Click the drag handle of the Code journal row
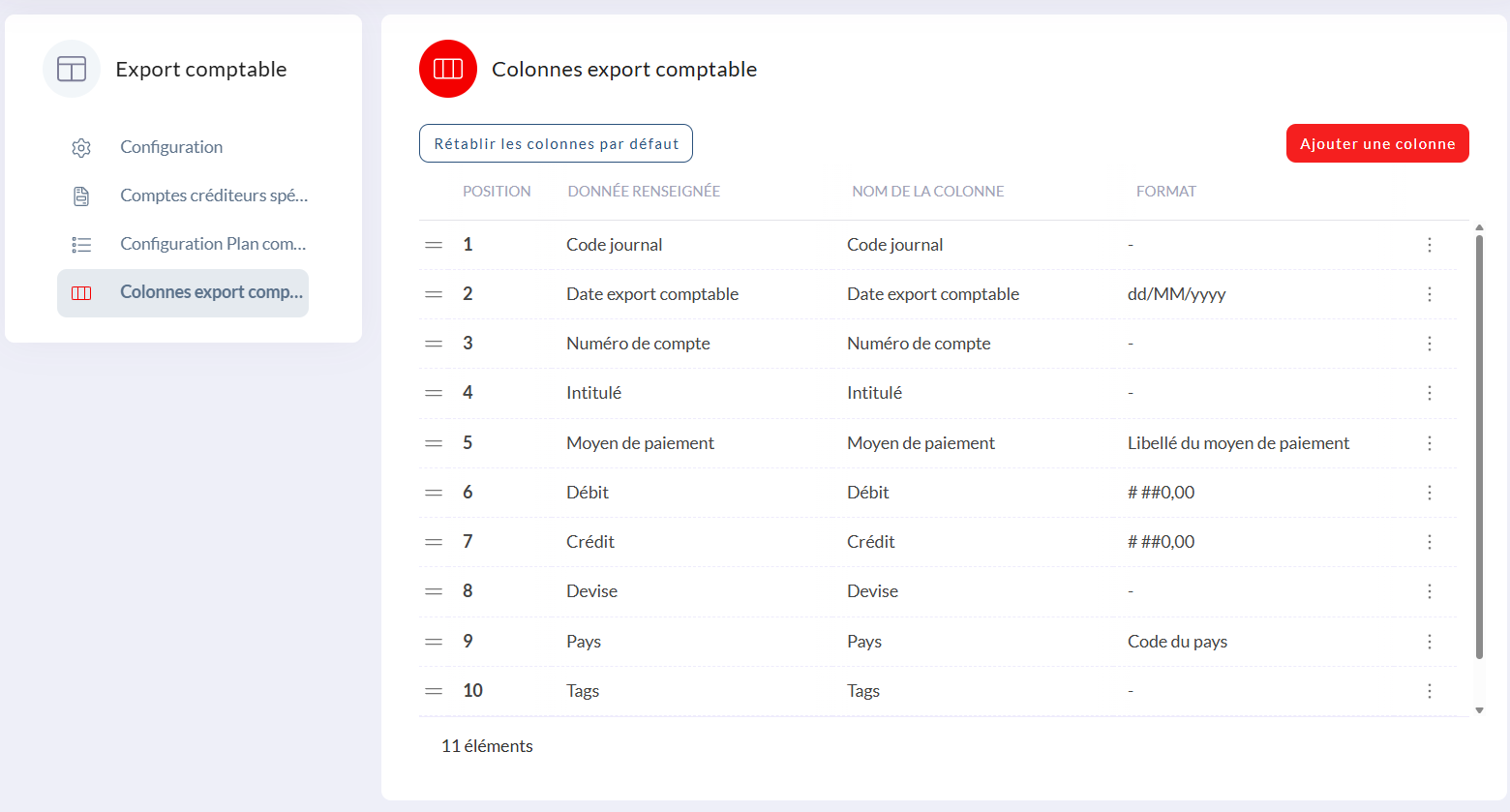The image size is (1510, 812). (434, 245)
